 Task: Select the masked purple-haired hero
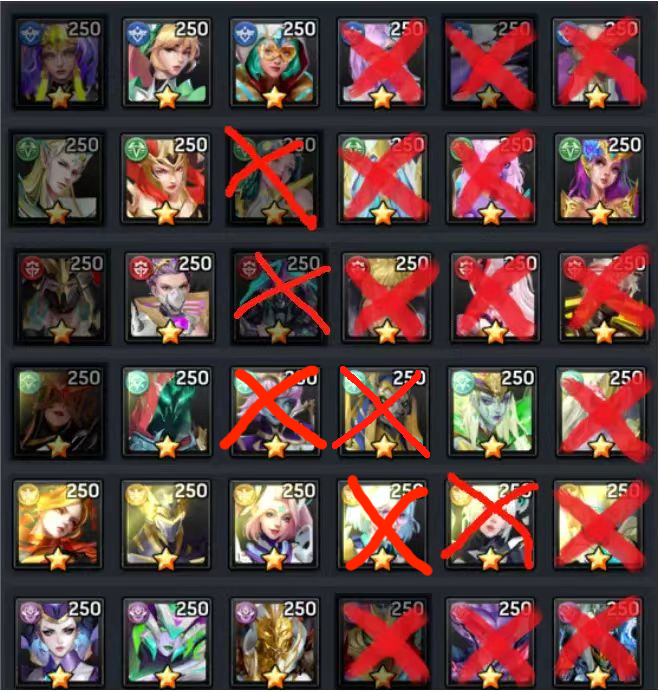point(170,297)
